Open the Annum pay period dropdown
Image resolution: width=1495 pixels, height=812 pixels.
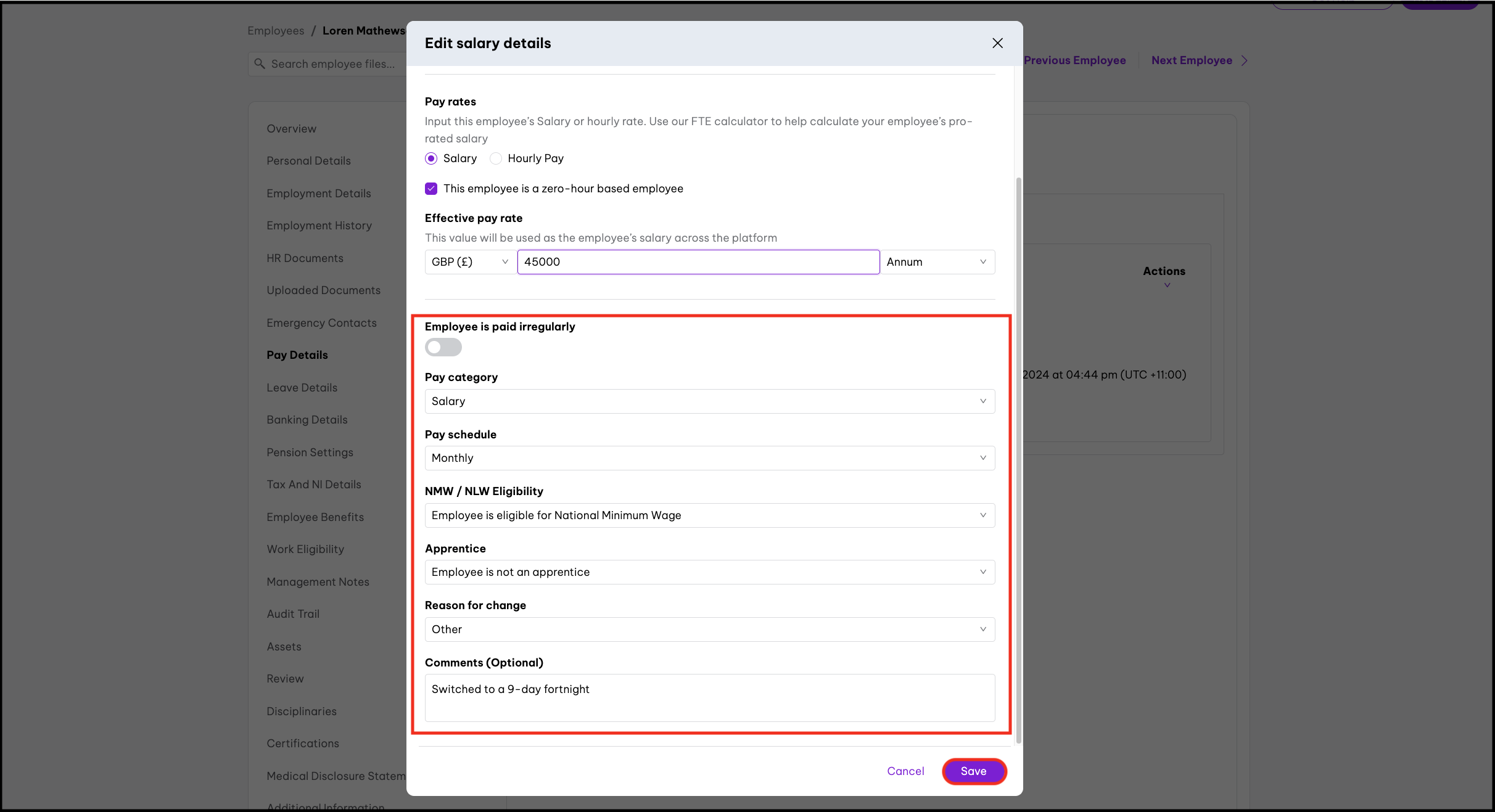[x=937, y=262]
